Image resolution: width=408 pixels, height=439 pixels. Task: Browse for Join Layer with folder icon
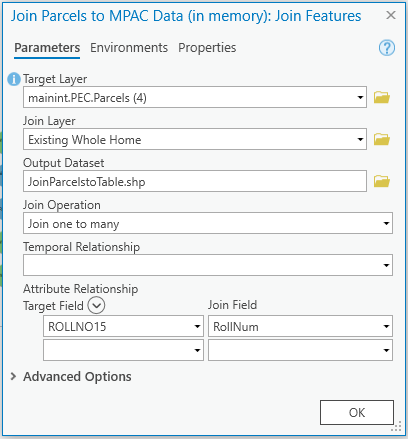point(382,139)
